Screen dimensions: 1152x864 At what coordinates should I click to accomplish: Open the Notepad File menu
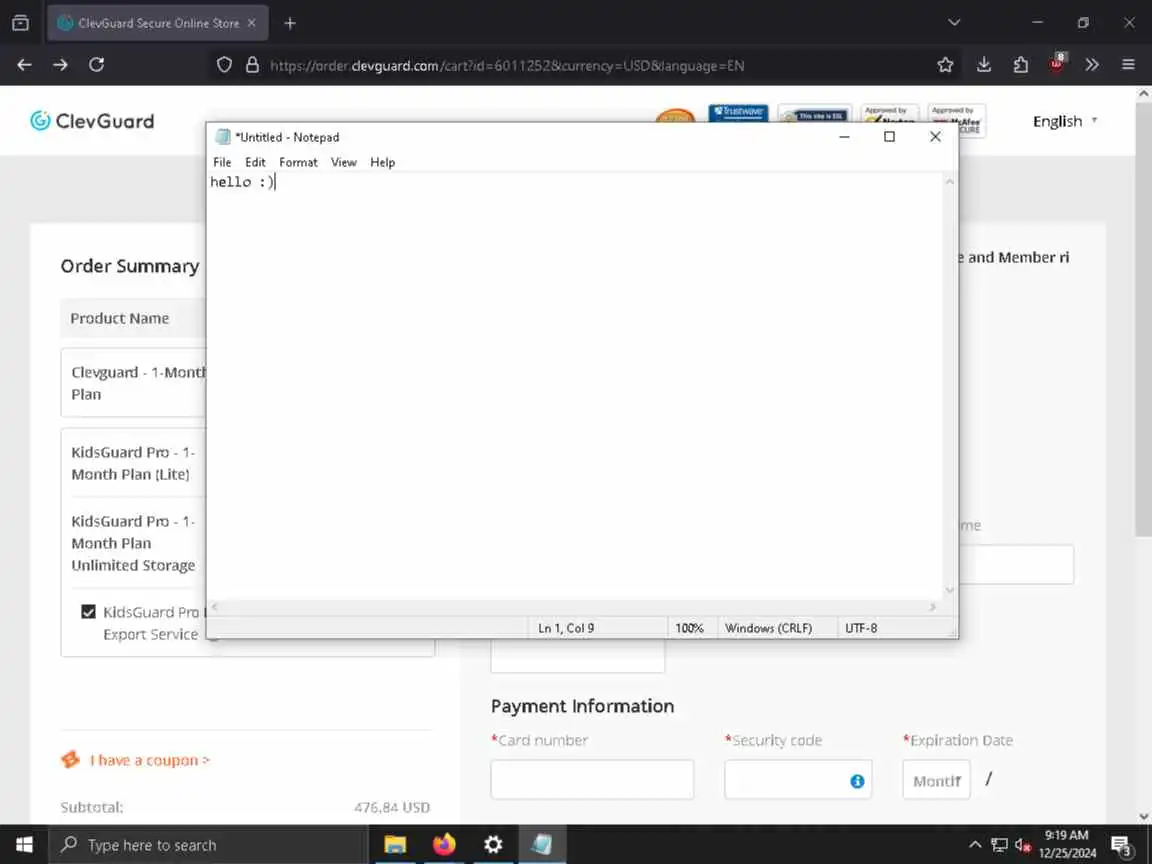pos(222,162)
